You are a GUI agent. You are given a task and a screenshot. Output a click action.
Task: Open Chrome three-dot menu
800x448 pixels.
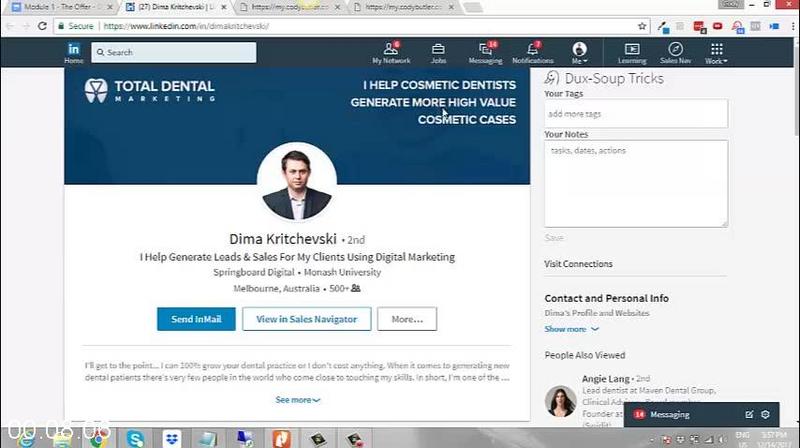tap(793, 26)
